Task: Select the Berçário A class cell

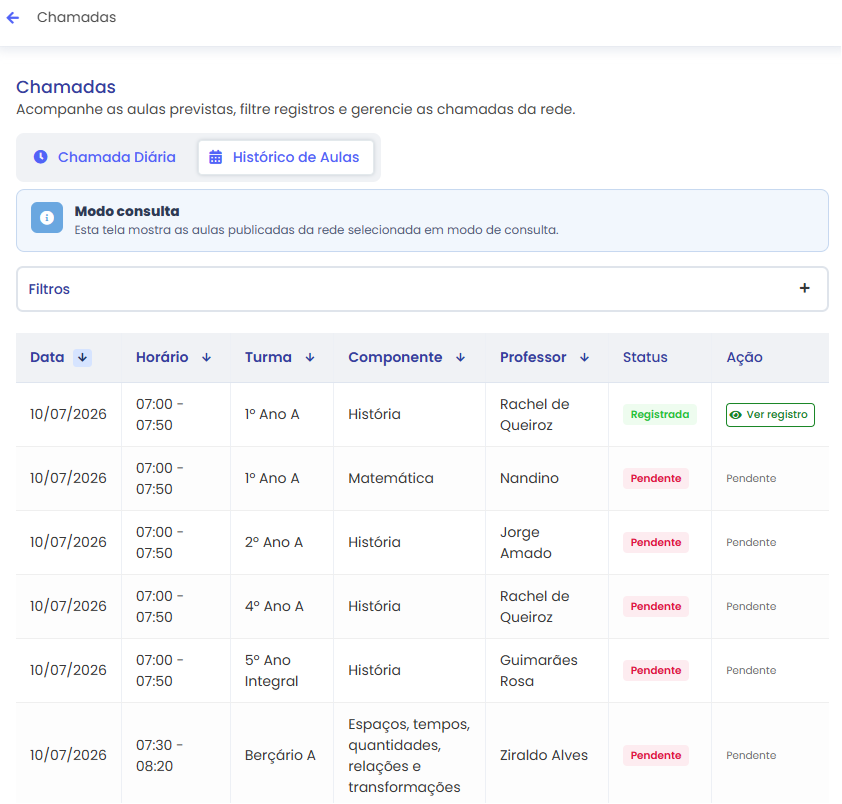Action: tap(280, 755)
